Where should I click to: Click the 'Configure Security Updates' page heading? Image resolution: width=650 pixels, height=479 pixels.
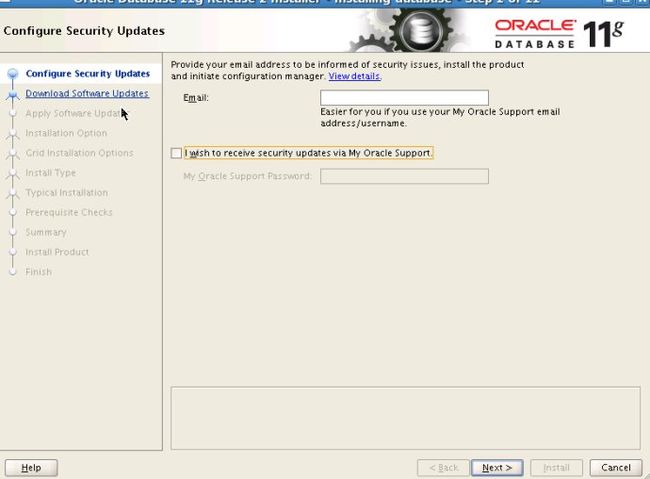pyautogui.click(x=84, y=31)
